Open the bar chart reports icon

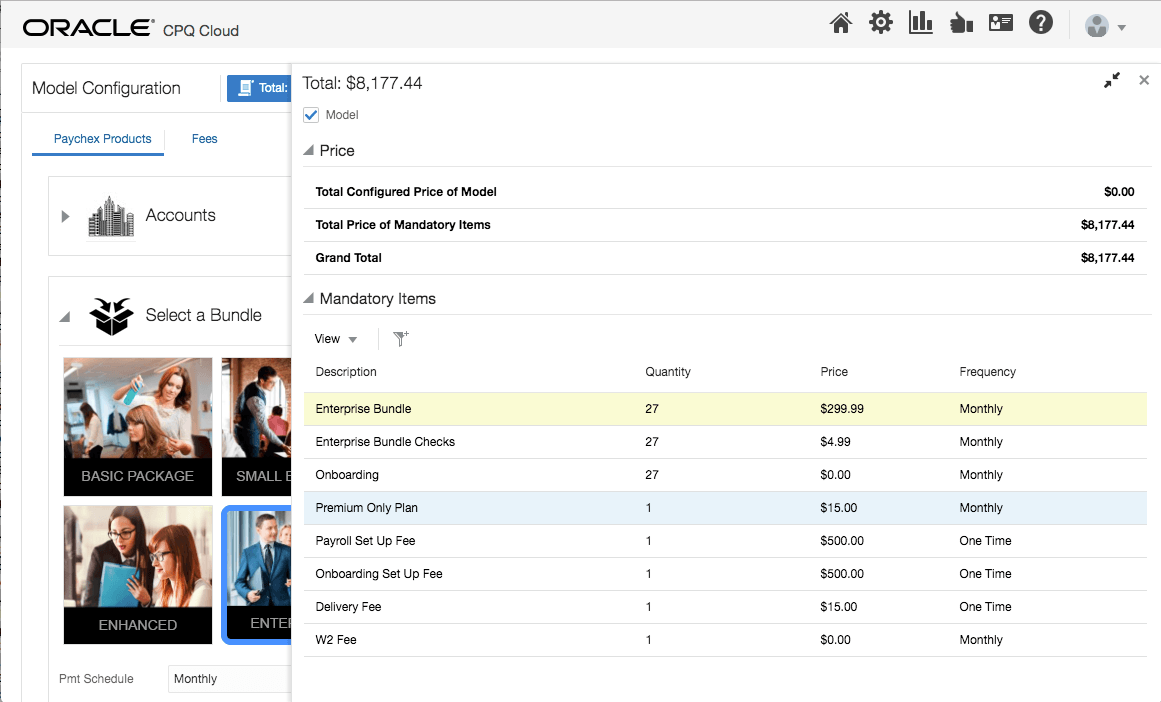pos(920,23)
